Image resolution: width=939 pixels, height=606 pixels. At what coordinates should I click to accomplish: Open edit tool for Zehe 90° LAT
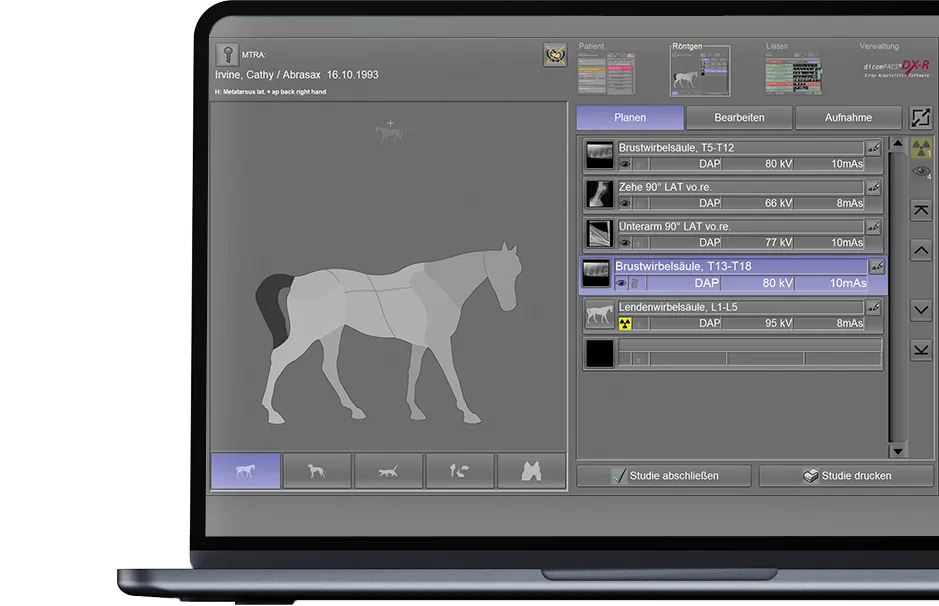click(x=874, y=187)
